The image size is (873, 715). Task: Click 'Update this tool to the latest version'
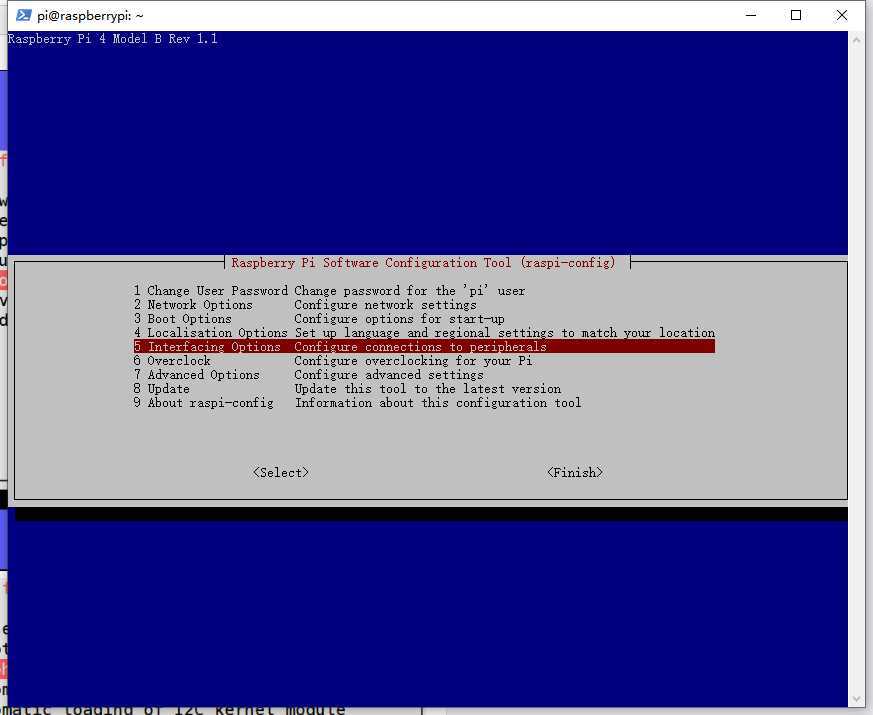(x=428, y=389)
